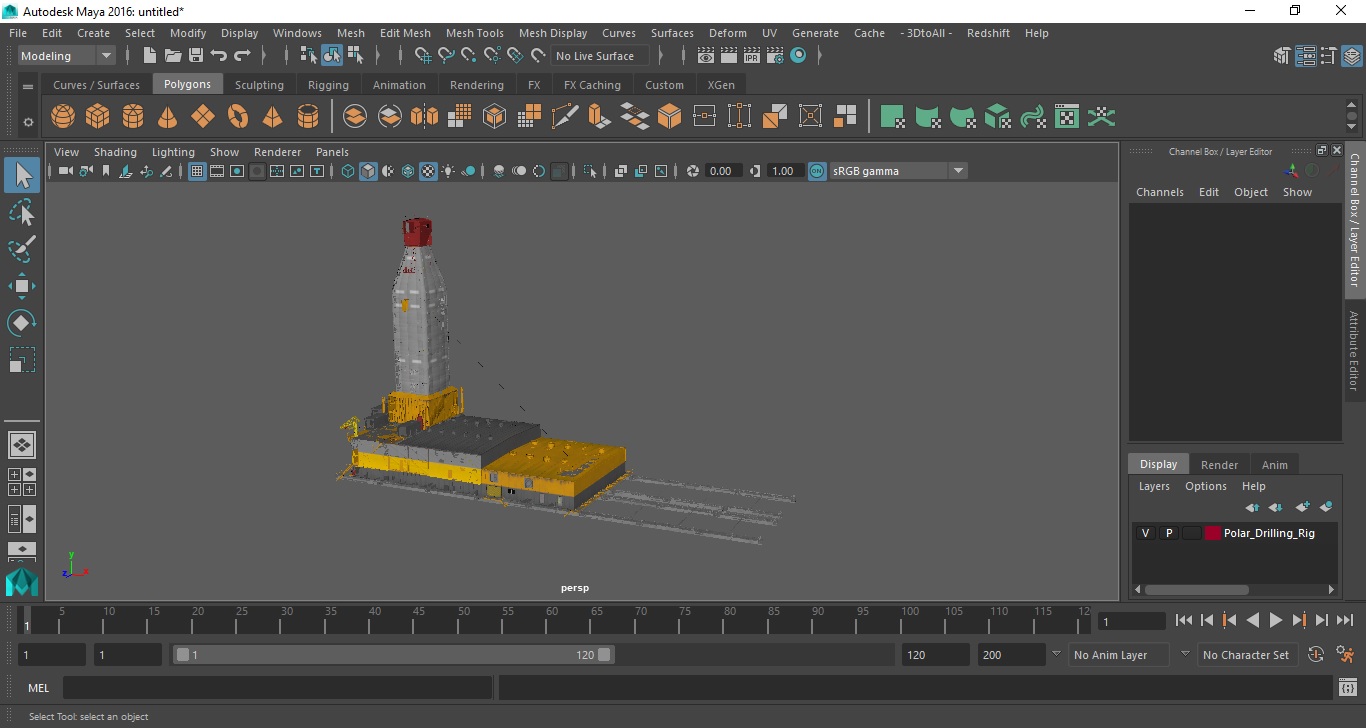
Task: Click the MEL script language label
Action: coord(38,687)
